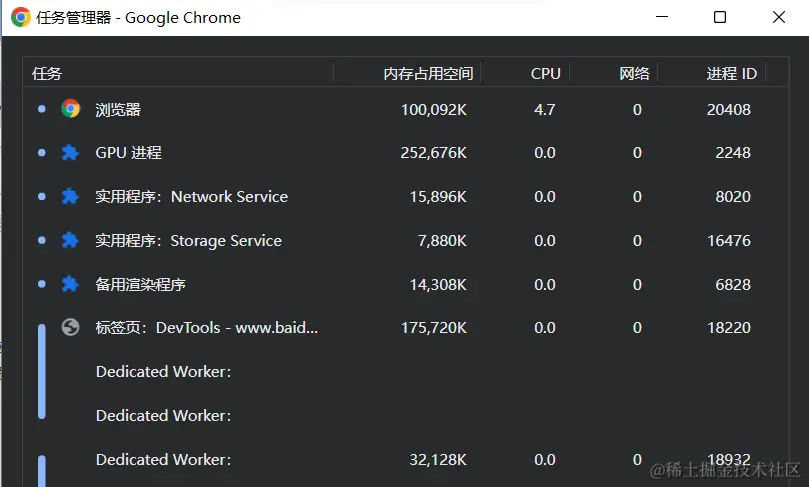Sort by the 任务 column header
The image size is (809, 487).
48,73
